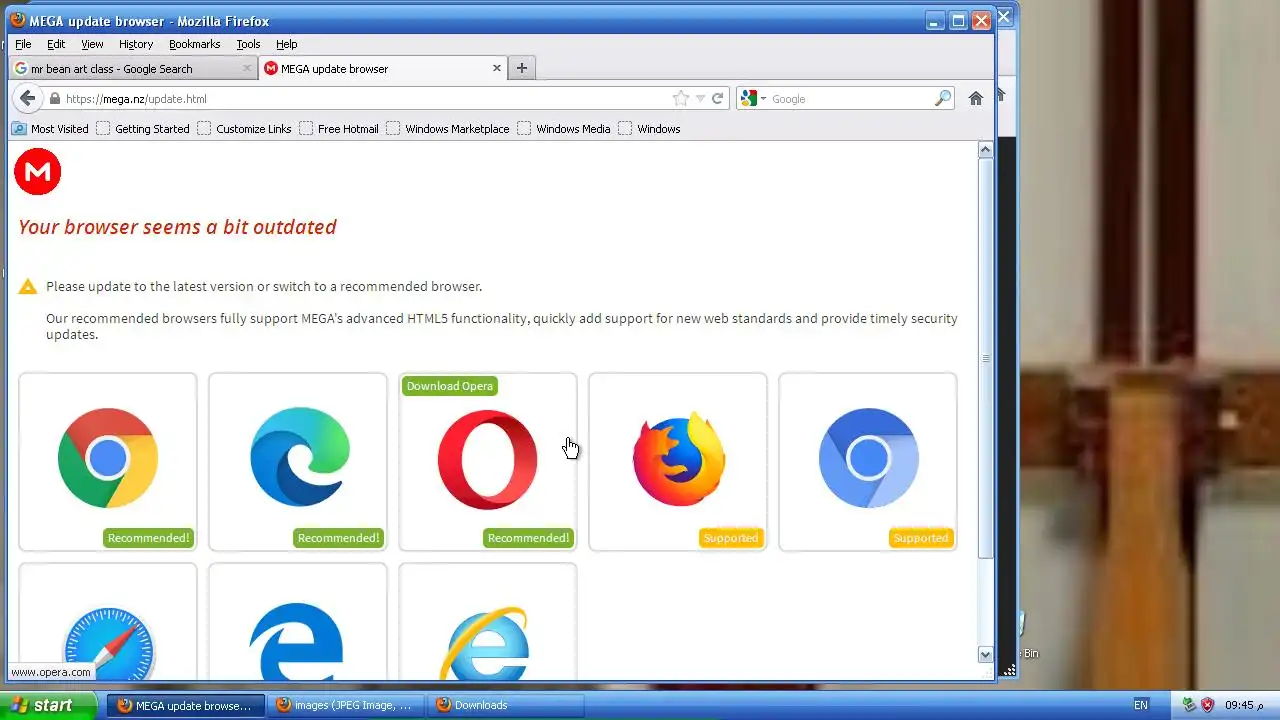Open the File menu
This screenshot has height=720, width=1280.
point(23,44)
